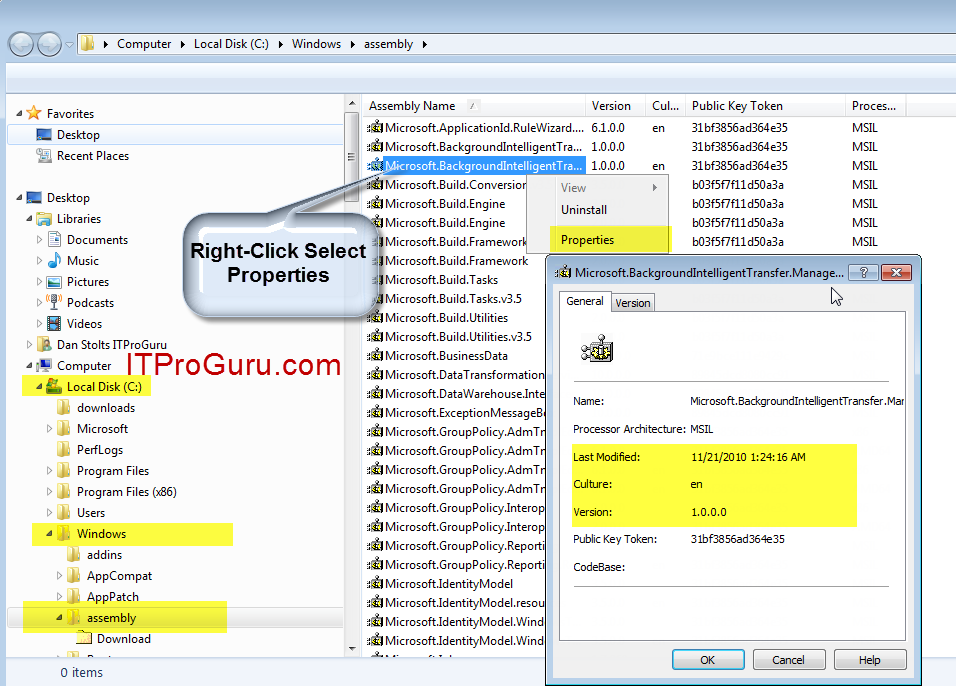The image size is (956, 686).
Task: Open Recent Places in Favorites
Action: coord(93,155)
